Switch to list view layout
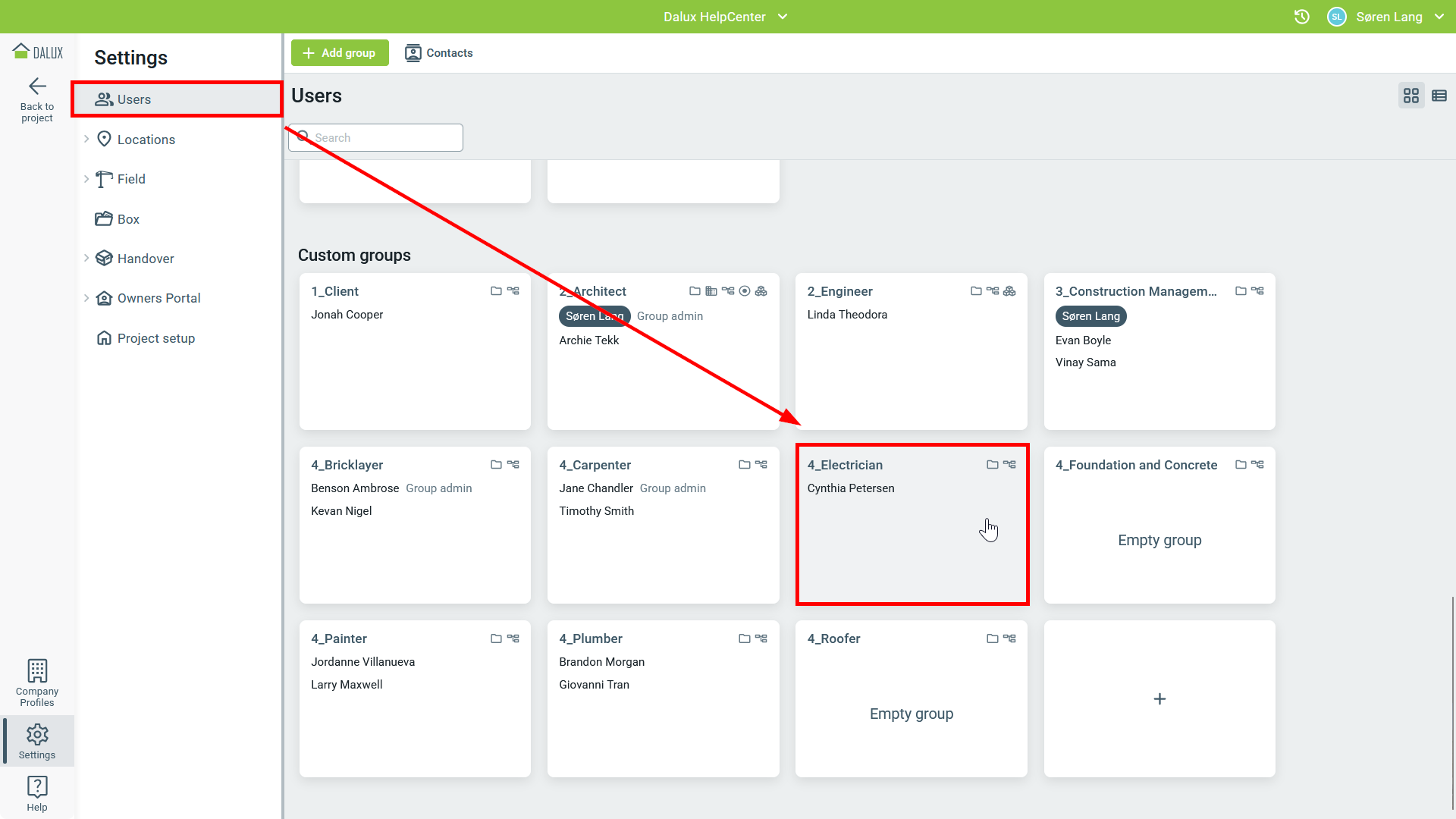The height and width of the screenshot is (819, 1456). [1439, 96]
